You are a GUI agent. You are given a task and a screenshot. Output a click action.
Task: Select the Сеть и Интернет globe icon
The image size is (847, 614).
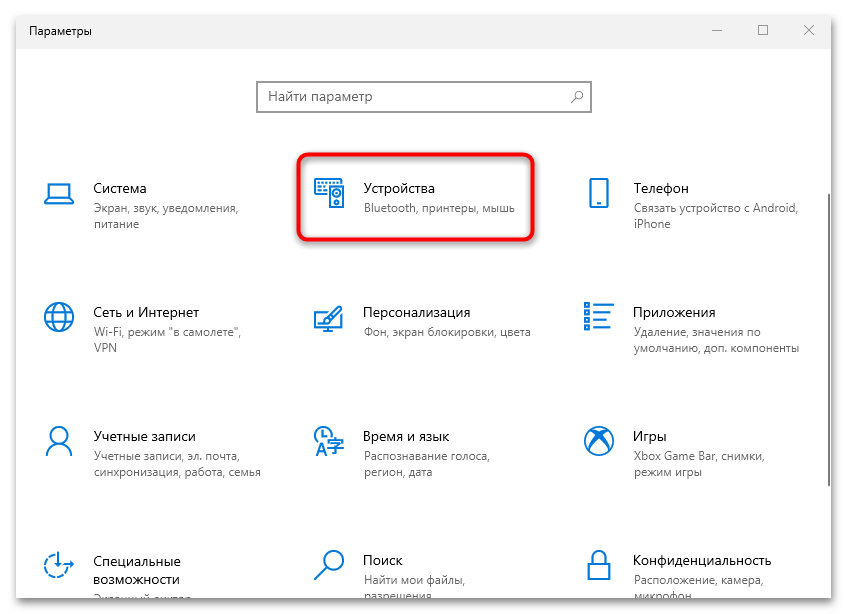(x=59, y=317)
